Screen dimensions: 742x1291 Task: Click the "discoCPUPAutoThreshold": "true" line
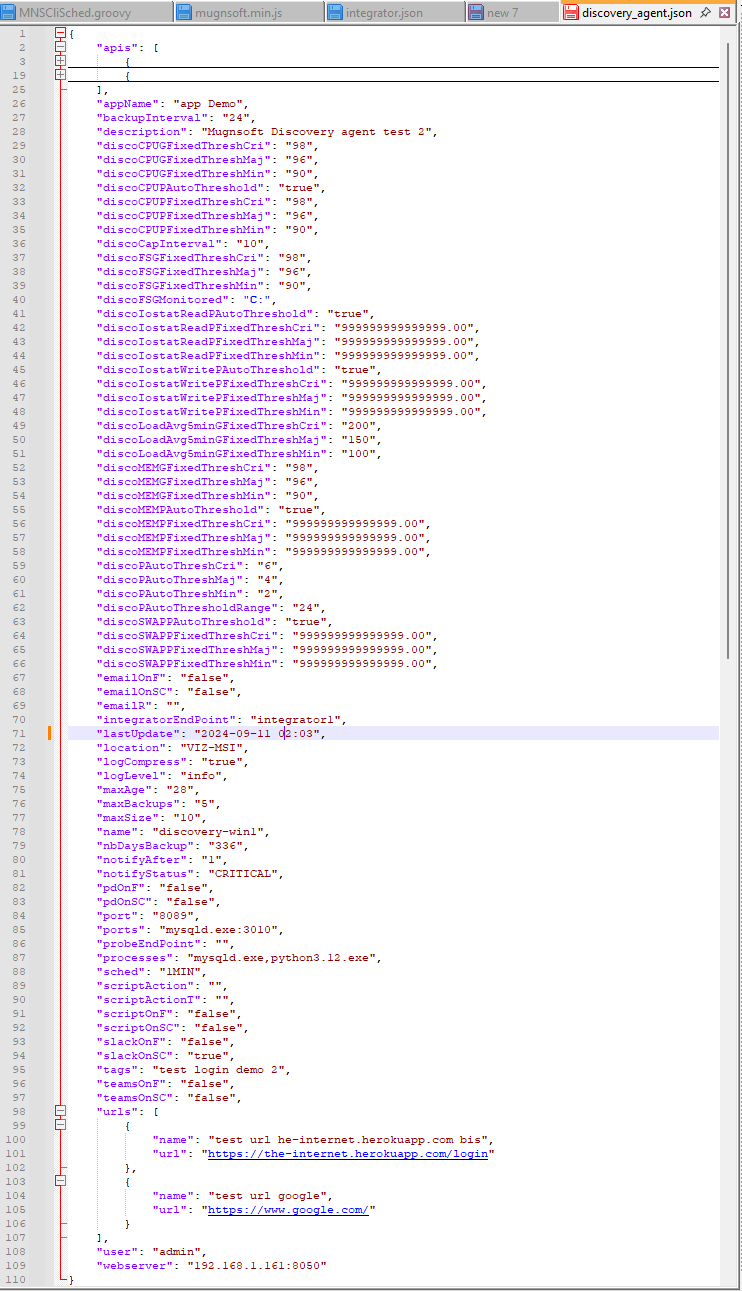(211, 187)
